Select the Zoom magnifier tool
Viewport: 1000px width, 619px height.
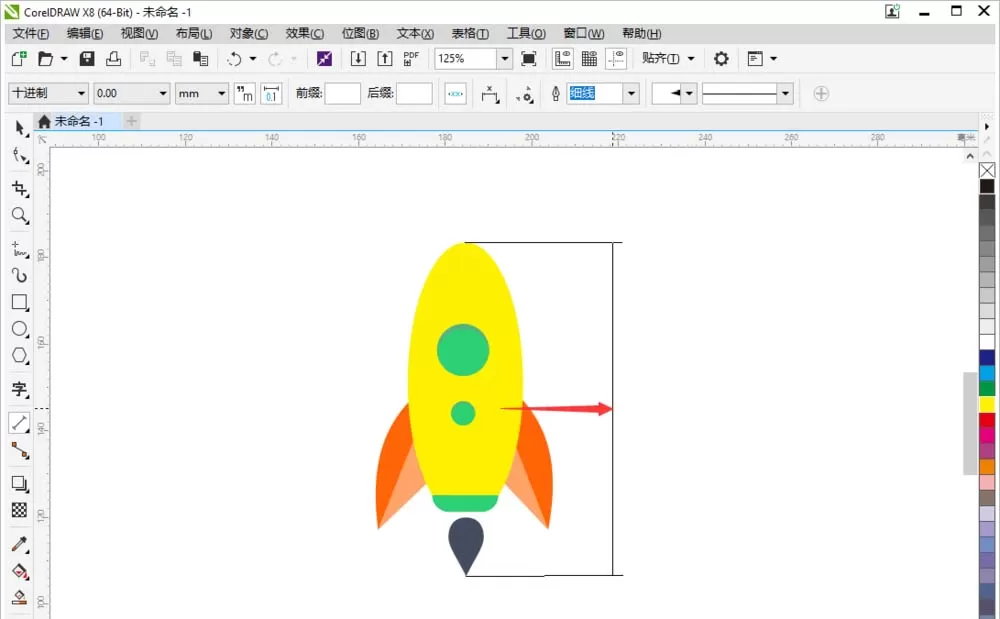click(x=20, y=215)
